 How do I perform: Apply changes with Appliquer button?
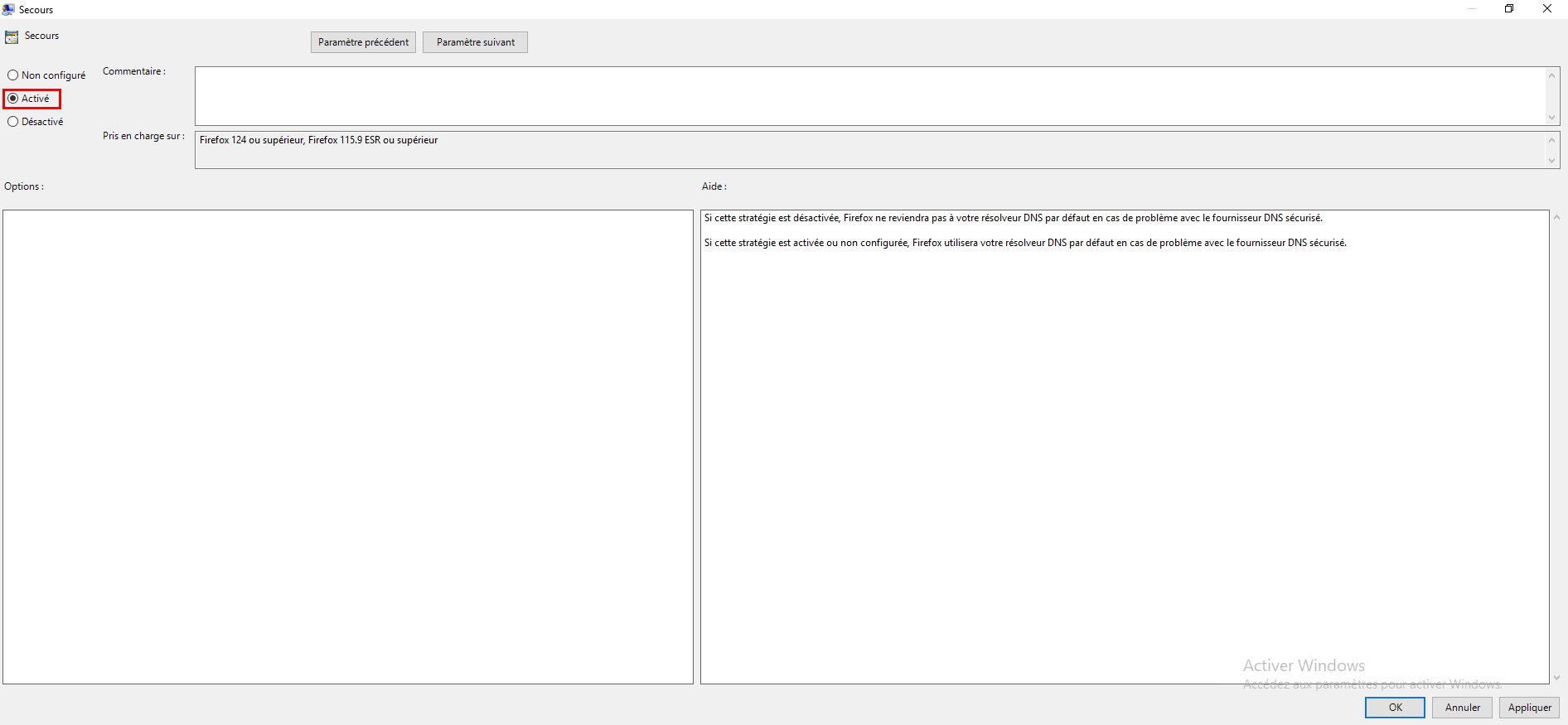pos(1529,708)
